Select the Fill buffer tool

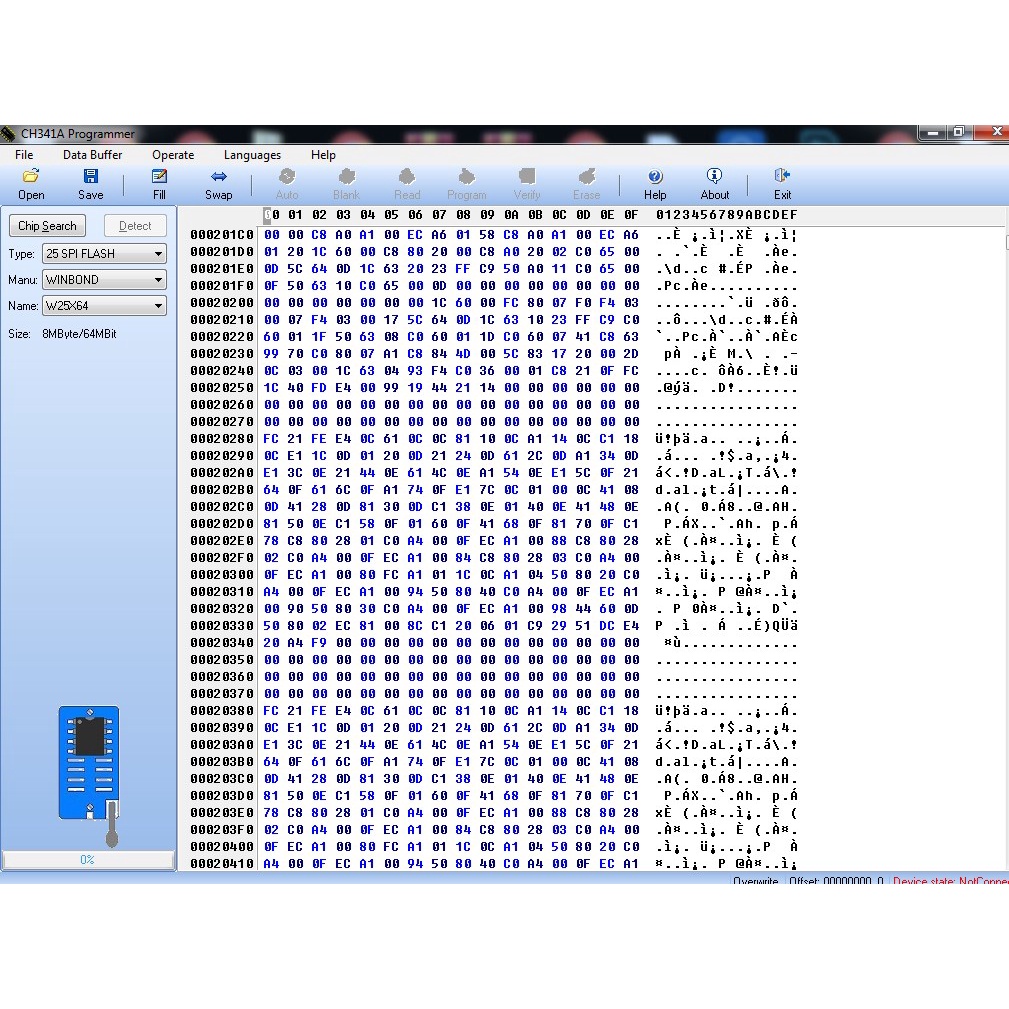(x=159, y=177)
